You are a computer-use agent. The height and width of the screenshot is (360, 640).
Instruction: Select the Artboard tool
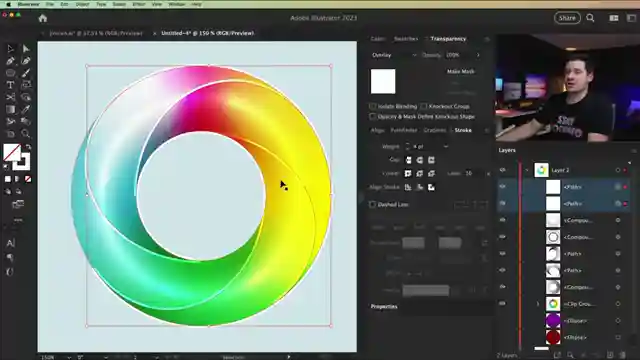(x=10, y=133)
